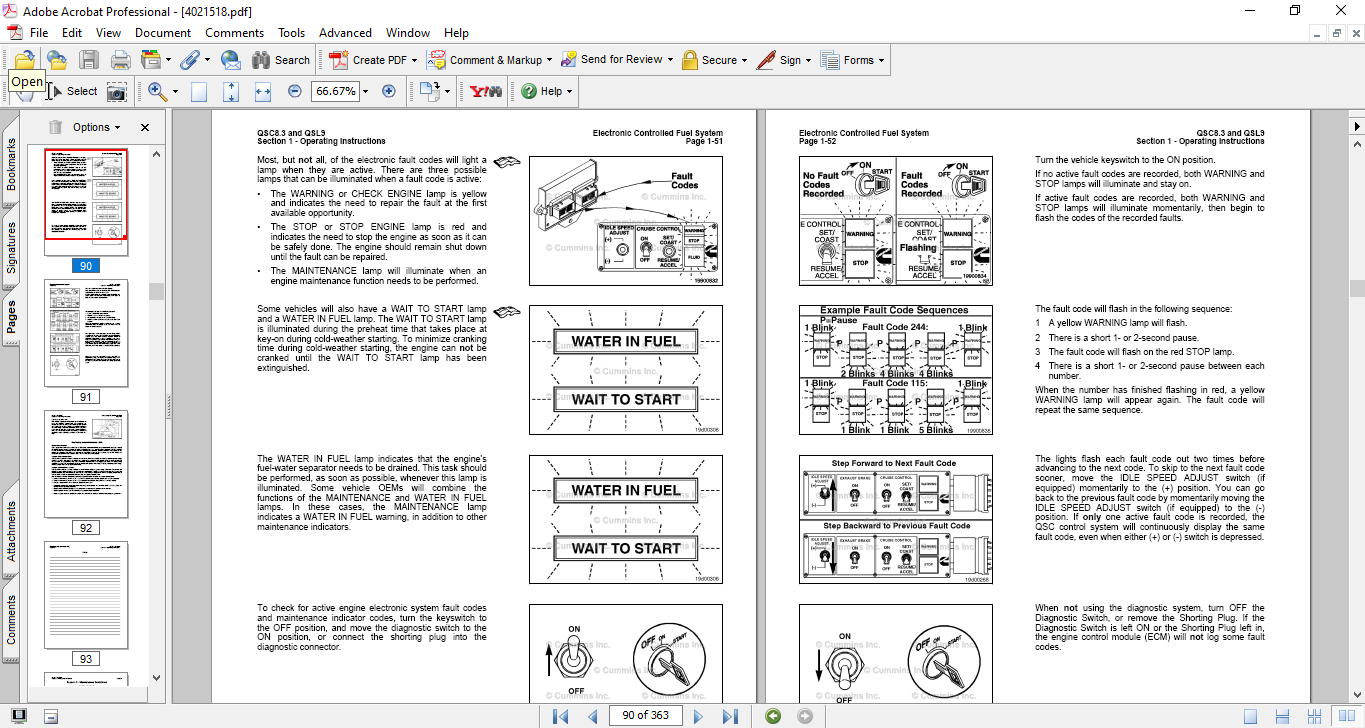Screen dimensions: 1365x728
Task: Switch to the Bookmarks side tab
Action: coord(12,165)
